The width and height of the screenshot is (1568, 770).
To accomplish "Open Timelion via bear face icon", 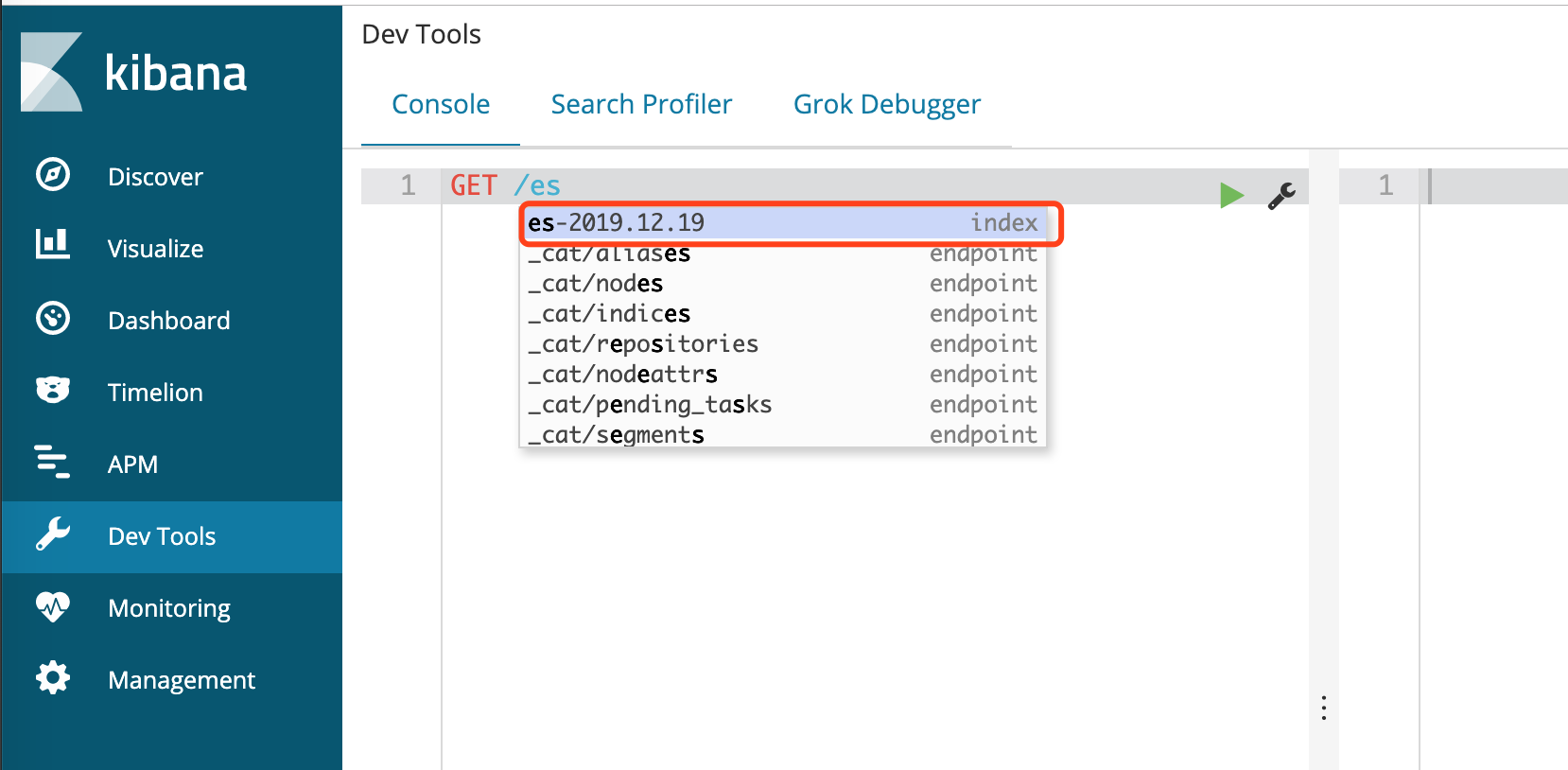I will tap(53, 390).
